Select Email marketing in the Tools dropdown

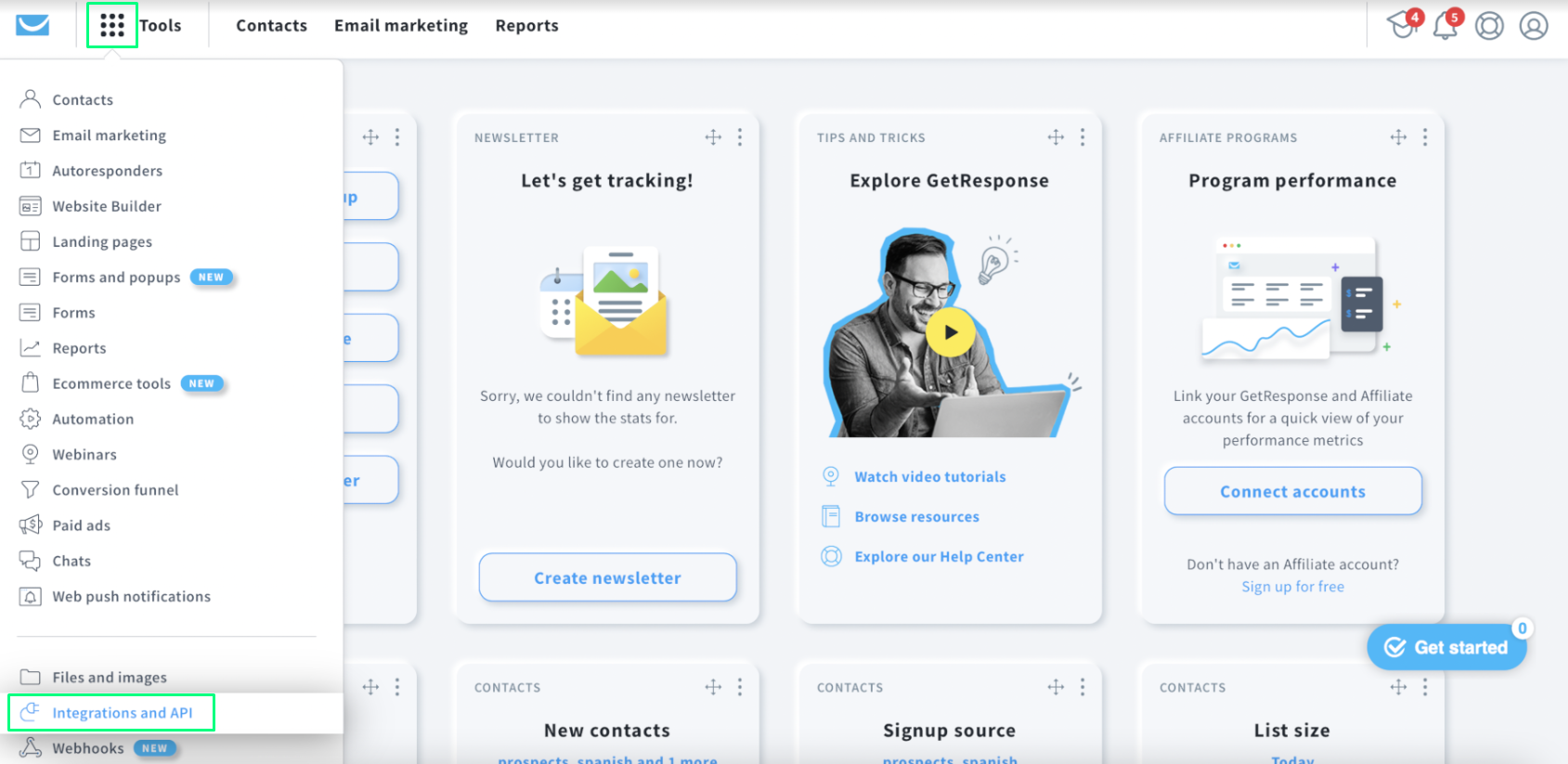110,135
